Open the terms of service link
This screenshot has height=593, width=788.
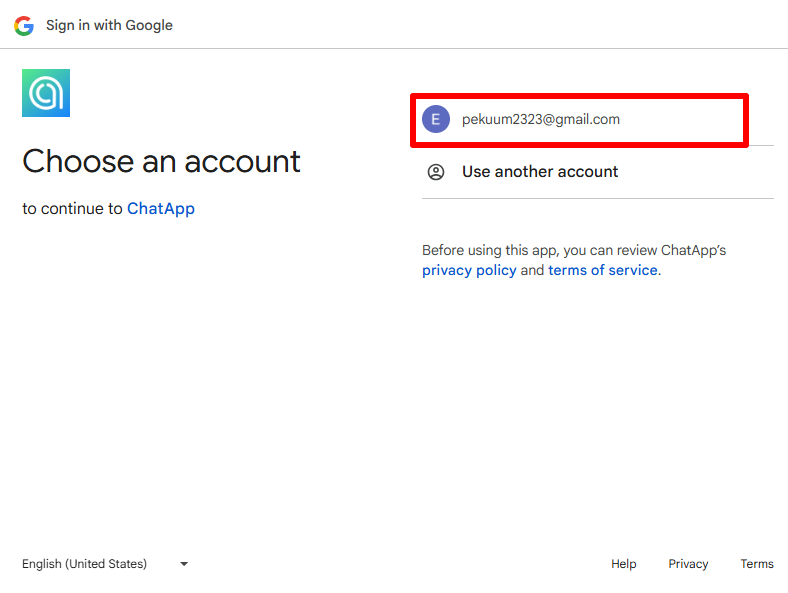pyautogui.click(x=602, y=270)
